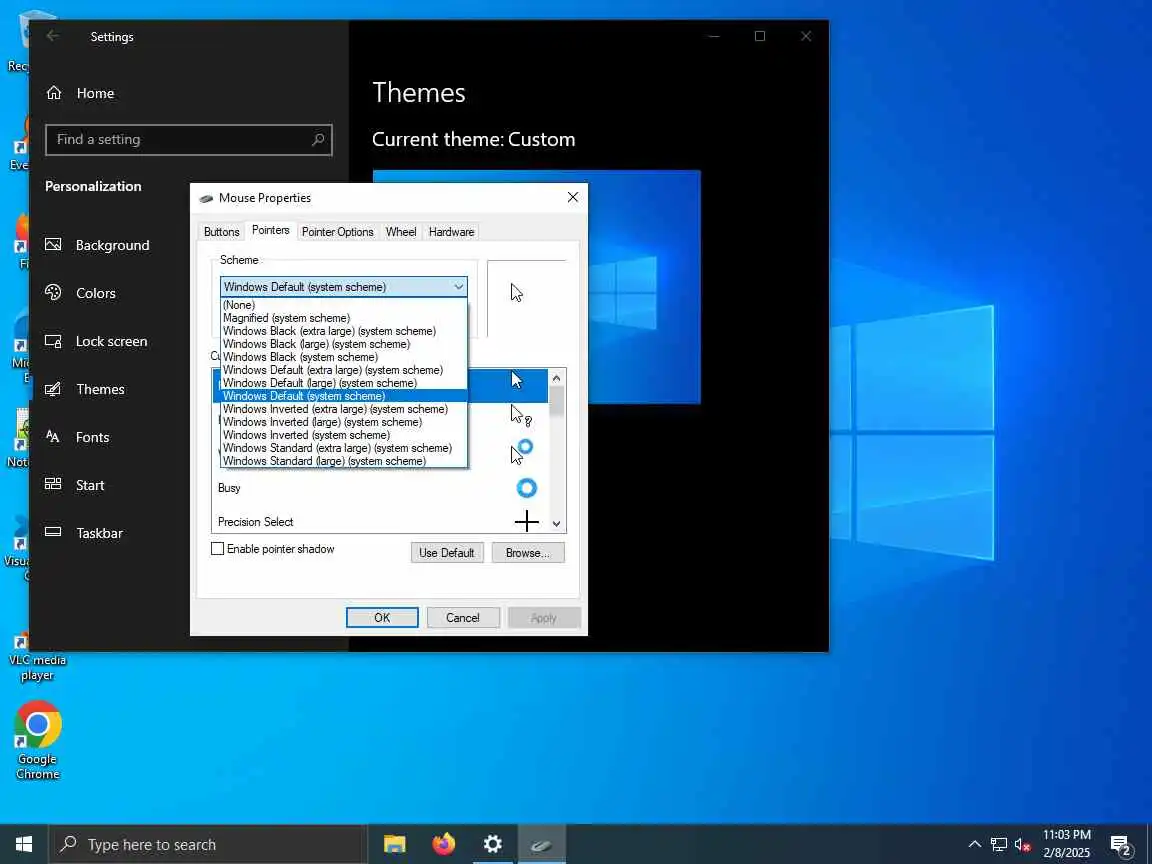
Task: Open the network tray icon
Action: [998, 844]
